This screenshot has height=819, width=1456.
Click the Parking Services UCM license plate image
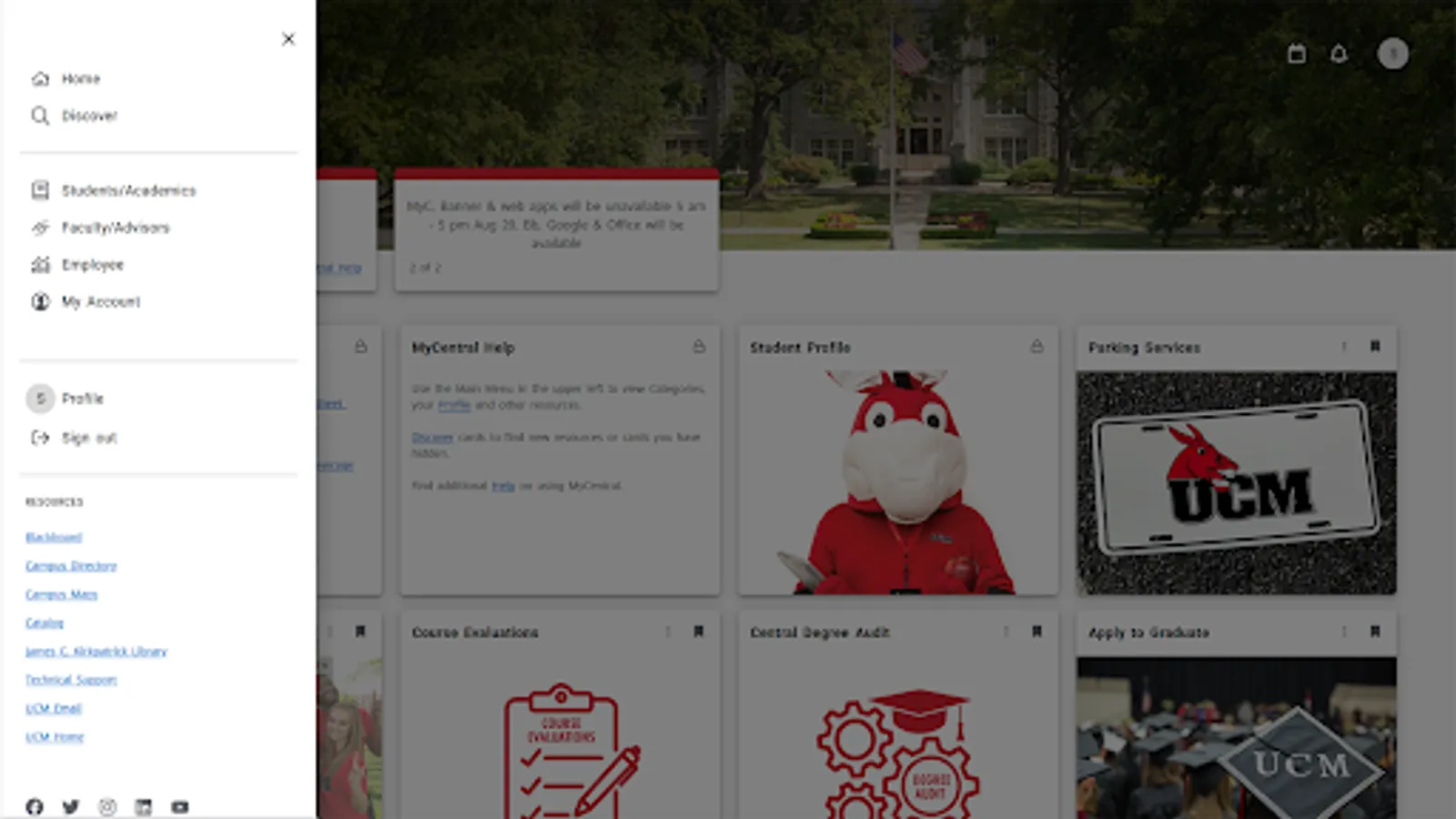pyautogui.click(x=1237, y=483)
